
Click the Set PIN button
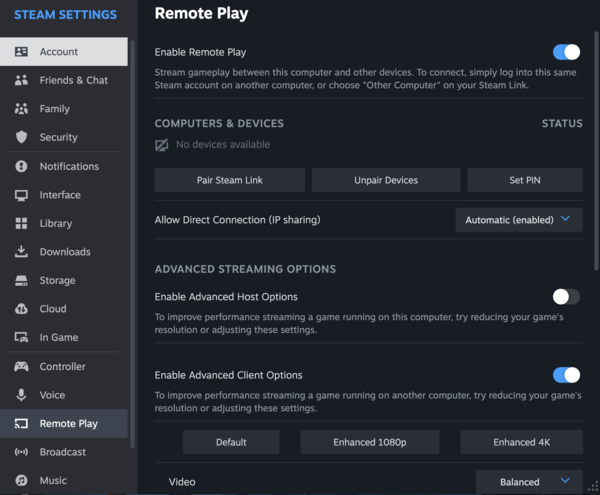(525, 180)
